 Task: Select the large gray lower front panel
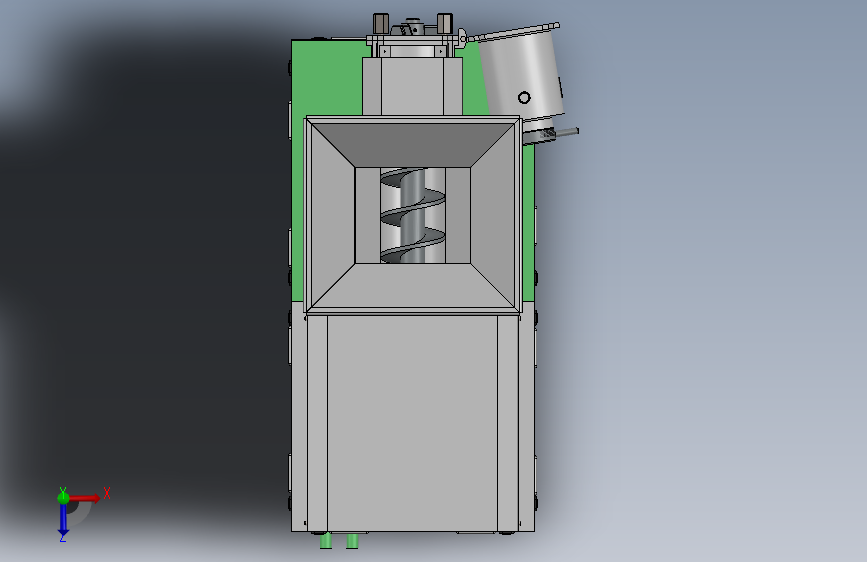(412, 423)
